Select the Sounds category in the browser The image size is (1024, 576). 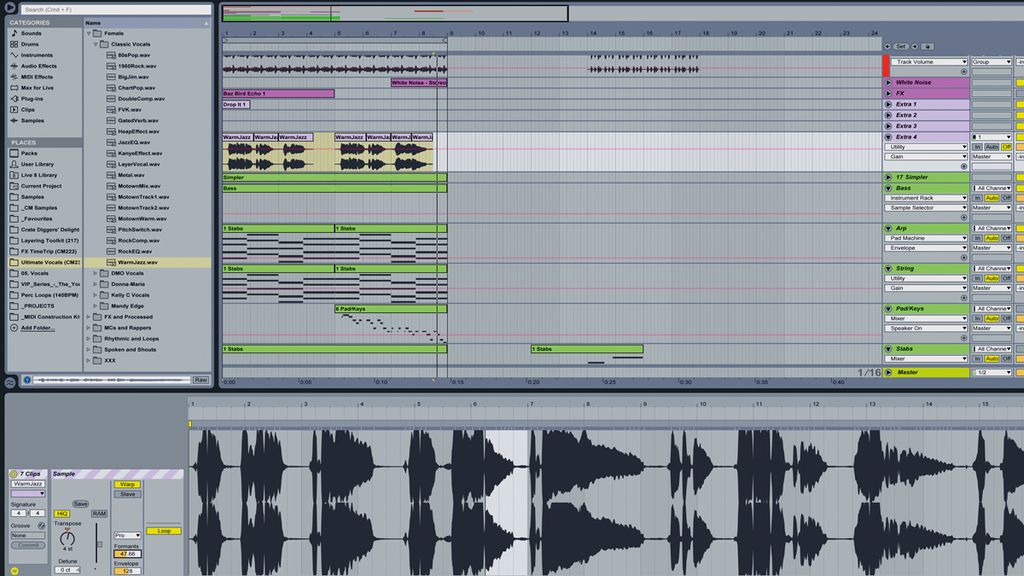(x=30, y=34)
